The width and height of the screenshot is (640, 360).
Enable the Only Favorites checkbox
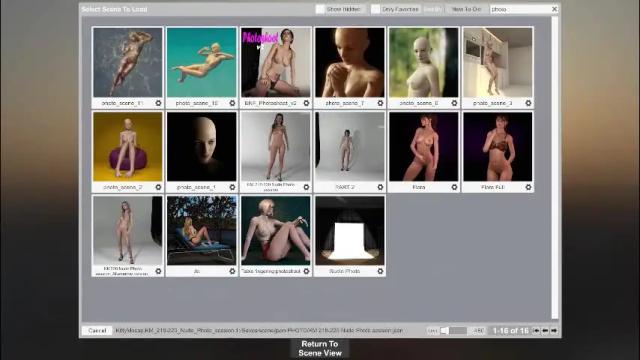(375, 9)
